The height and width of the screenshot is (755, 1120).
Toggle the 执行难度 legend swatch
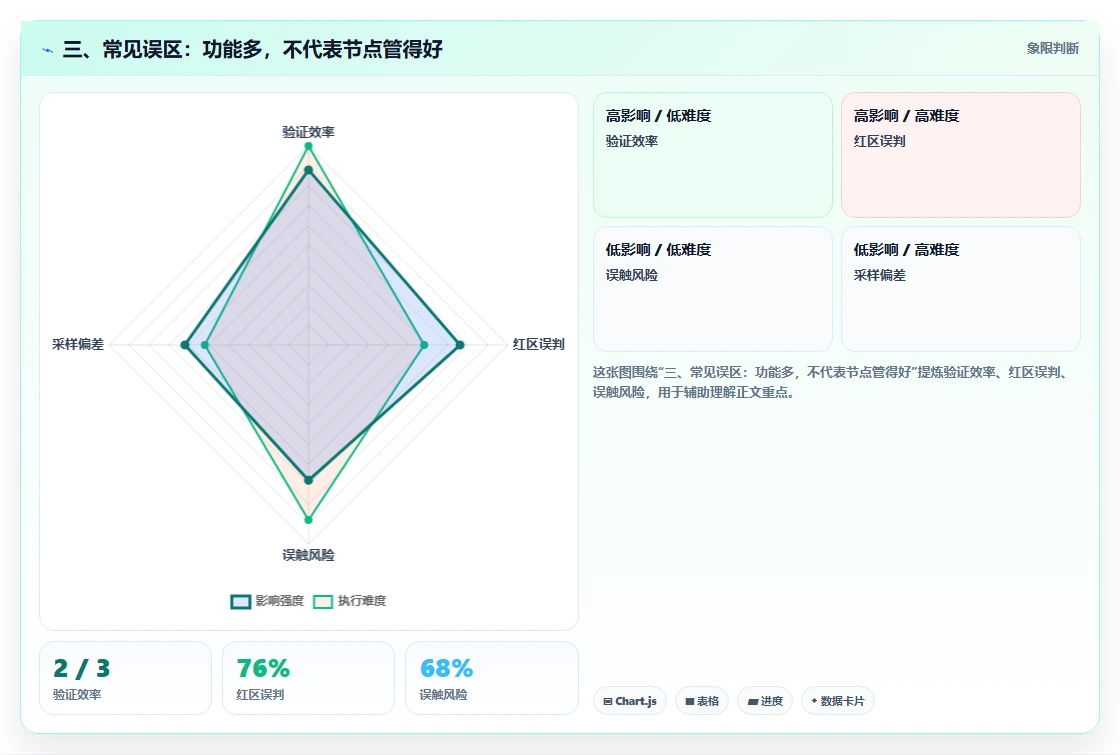pos(323,601)
